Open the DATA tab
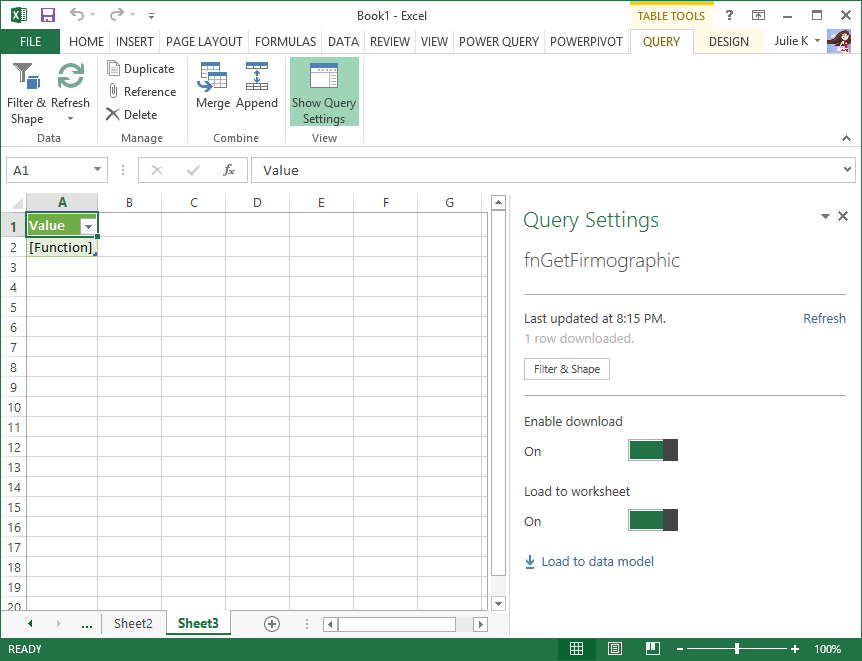The width and height of the screenshot is (862, 661). pos(343,42)
